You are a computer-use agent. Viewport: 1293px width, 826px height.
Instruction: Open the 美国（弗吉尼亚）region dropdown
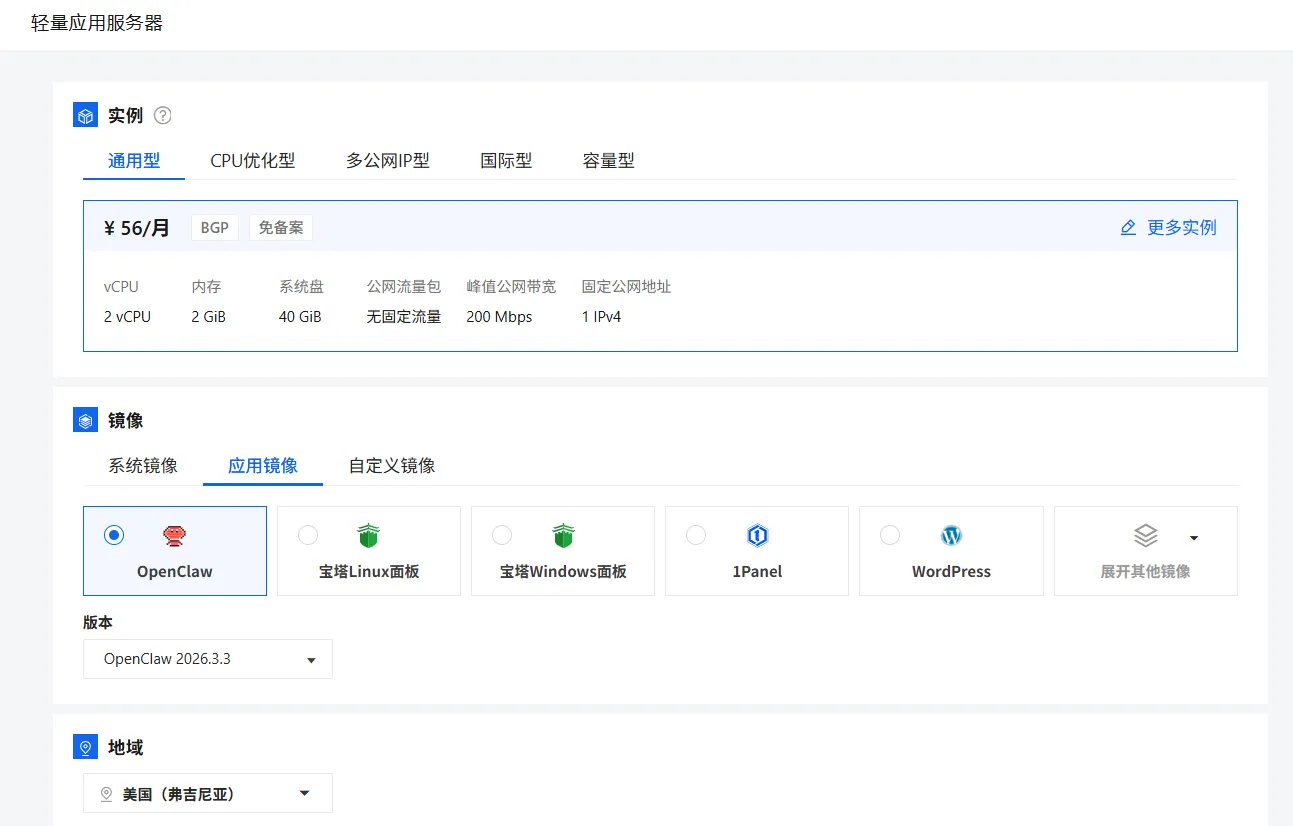[208, 794]
